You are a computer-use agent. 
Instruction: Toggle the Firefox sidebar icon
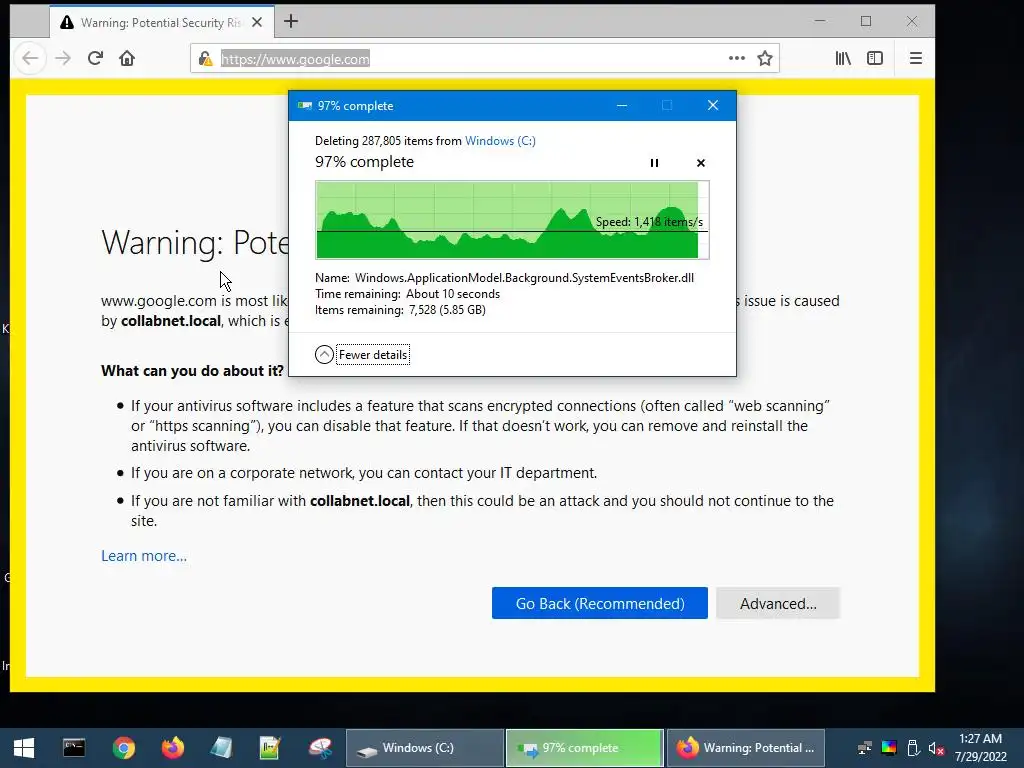(874, 58)
